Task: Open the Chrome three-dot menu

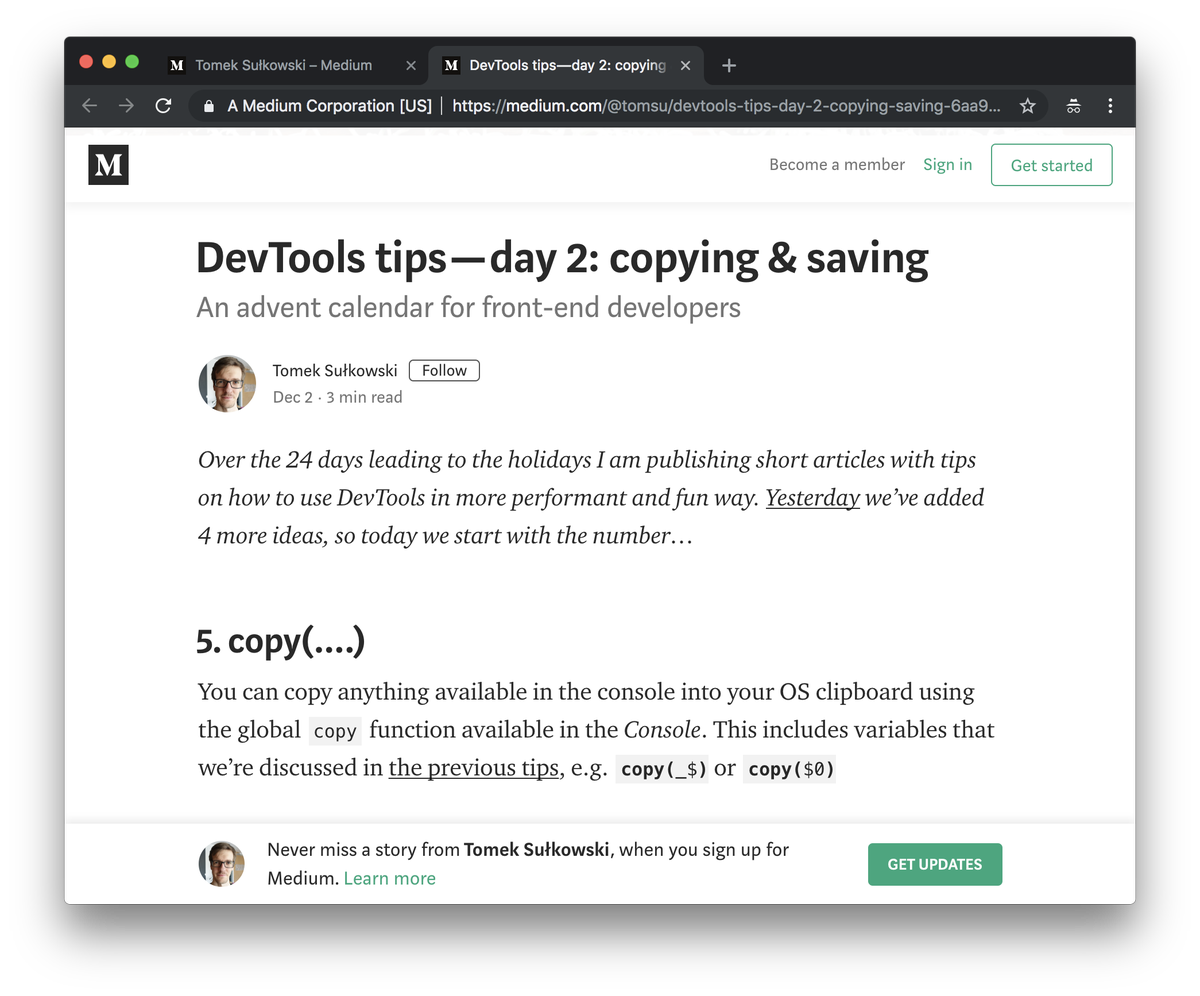Action: (1110, 106)
